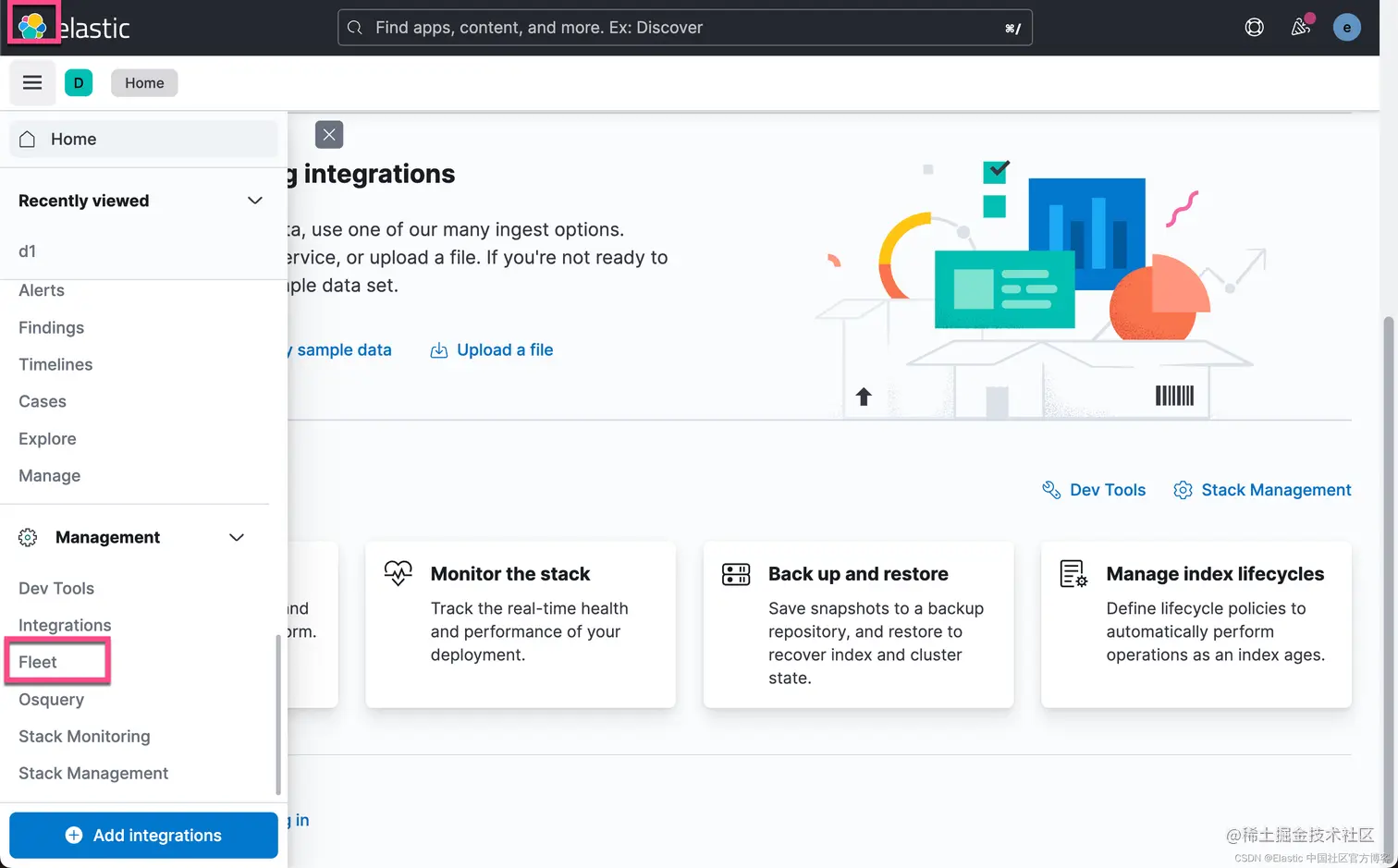This screenshot has height=868, width=1398.
Task: Click the Monitor the stack heartbeat icon
Action: pyautogui.click(x=399, y=574)
